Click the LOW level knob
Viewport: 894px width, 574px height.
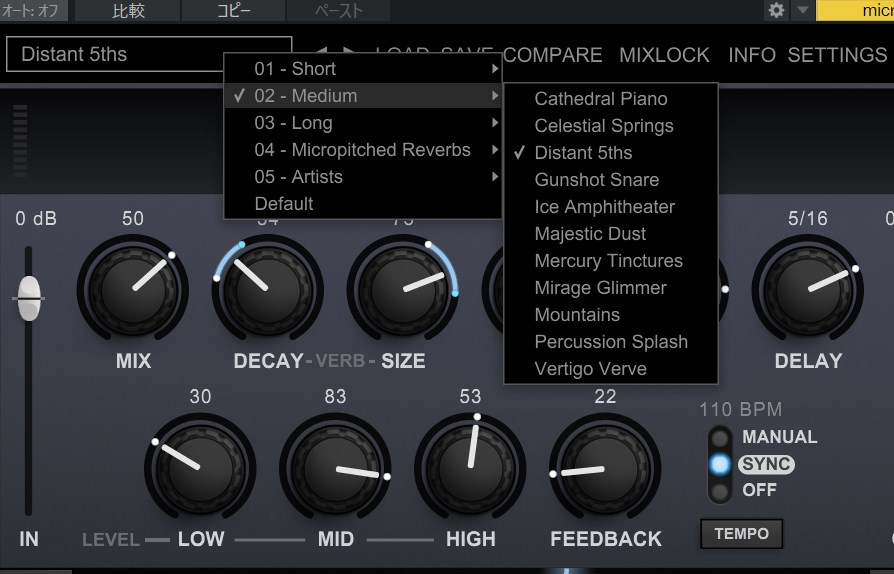coord(200,467)
